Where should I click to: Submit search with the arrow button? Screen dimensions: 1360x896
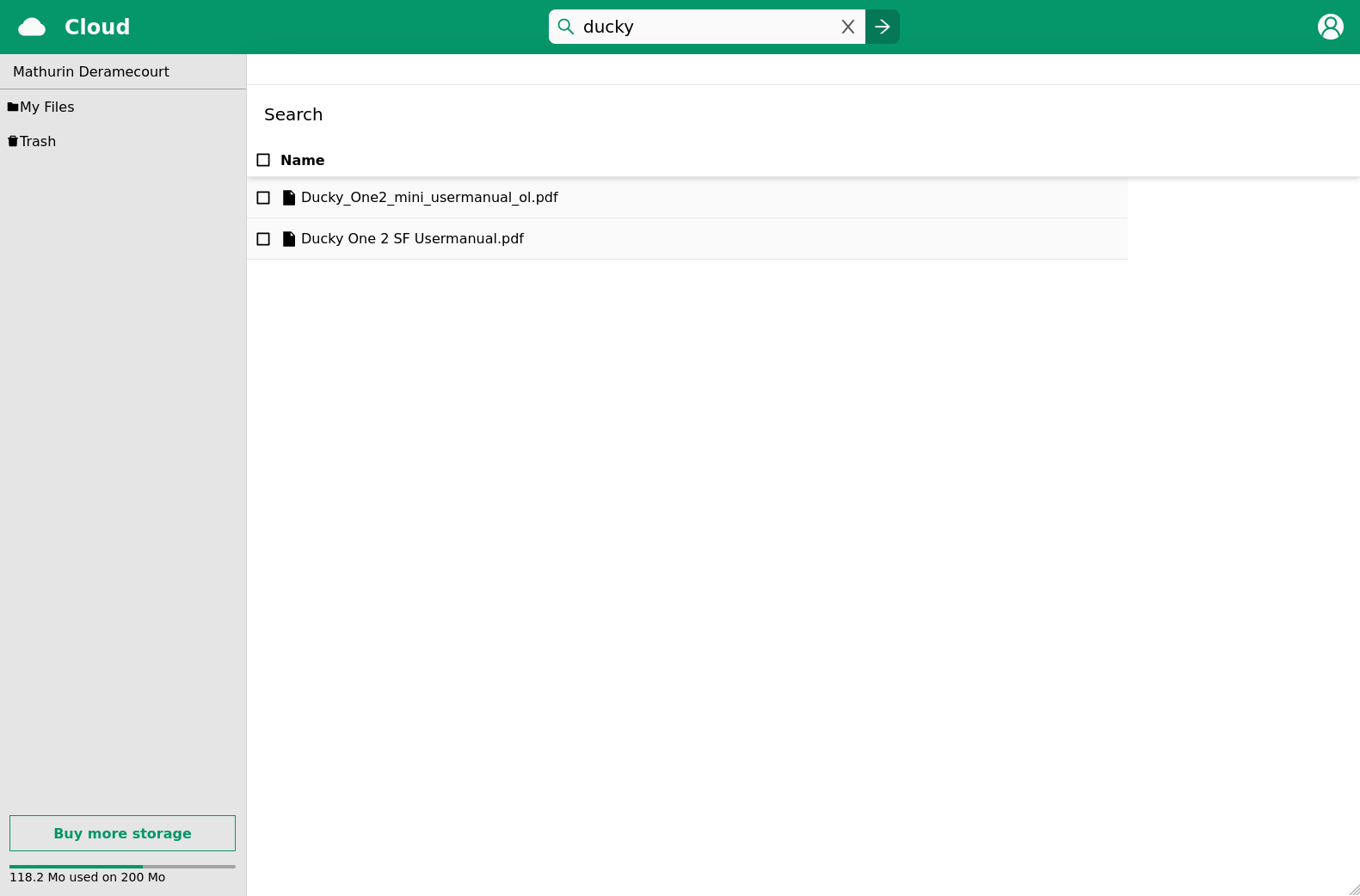click(x=883, y=27)
